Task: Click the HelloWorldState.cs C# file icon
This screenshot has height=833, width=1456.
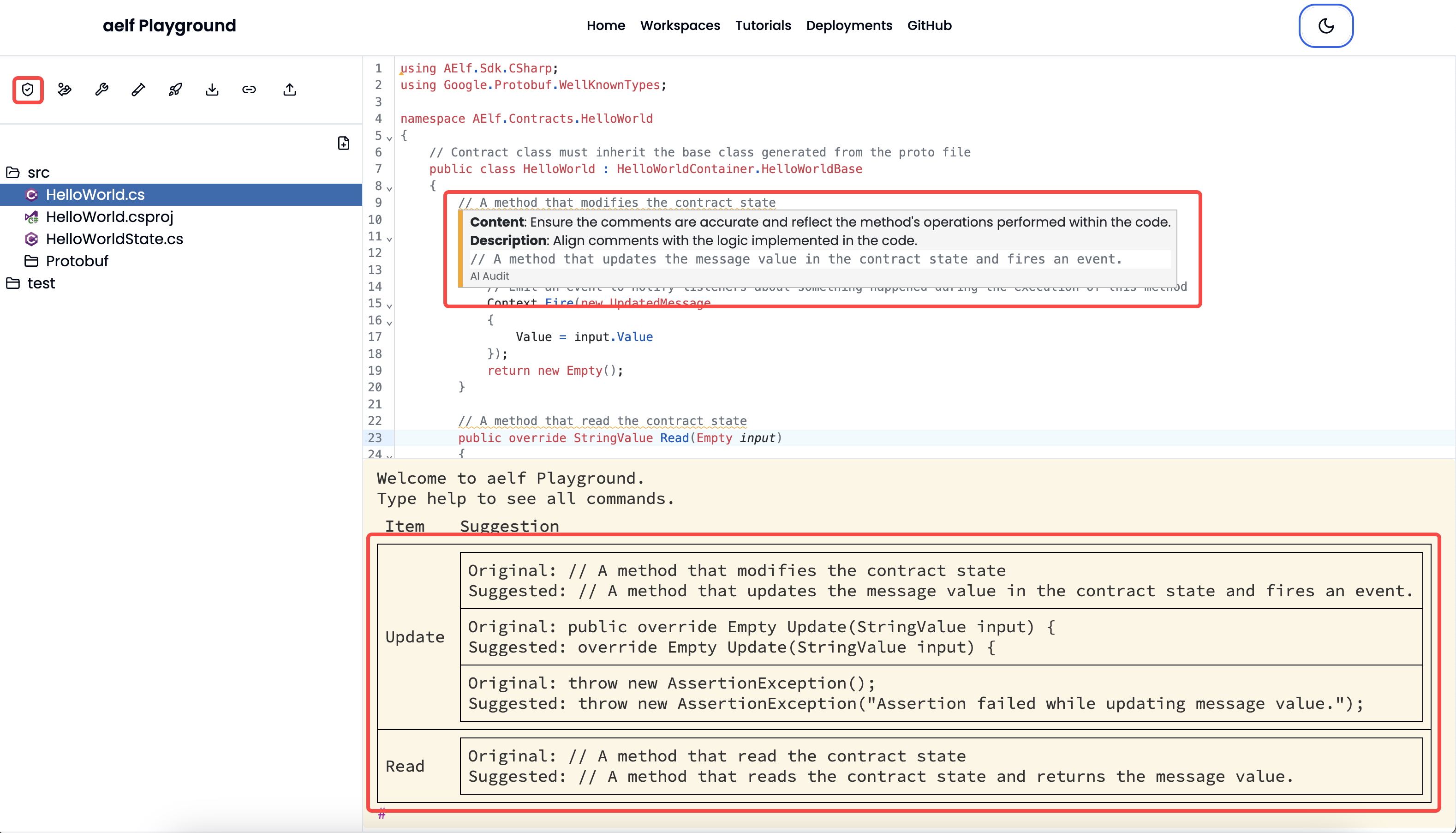Action: (31, 239)
